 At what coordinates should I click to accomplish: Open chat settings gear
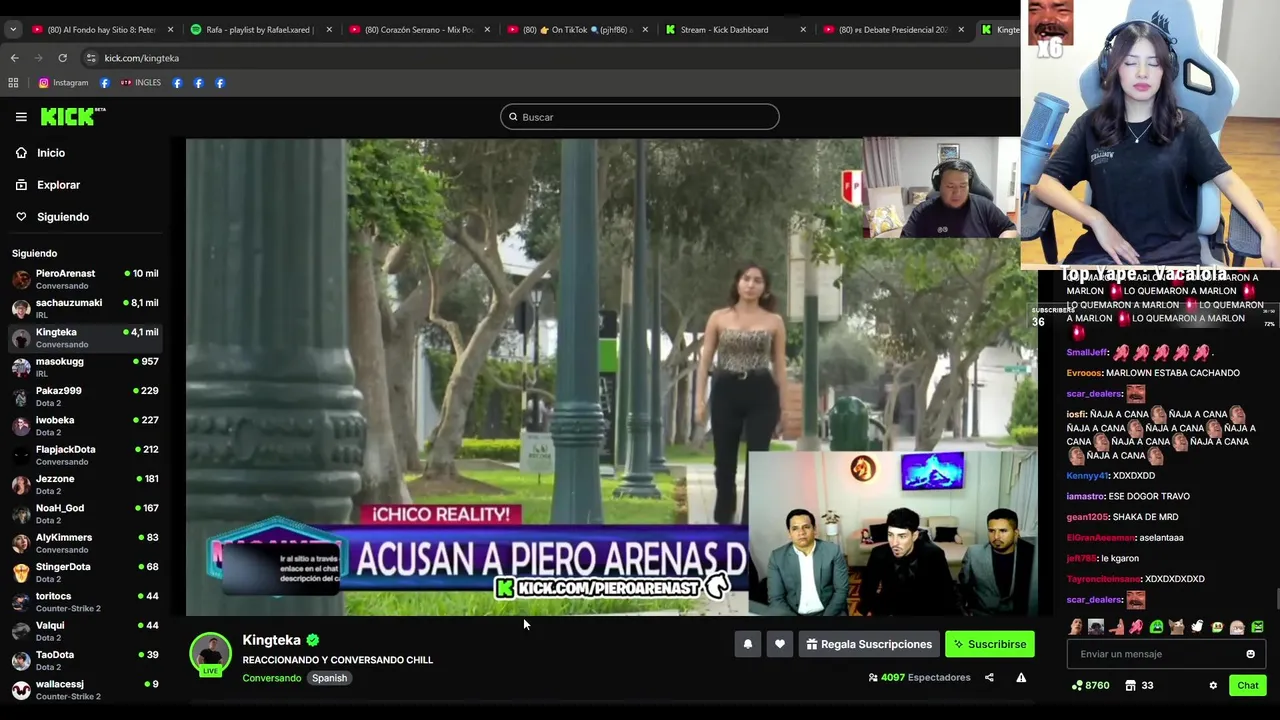(1213, 686)
